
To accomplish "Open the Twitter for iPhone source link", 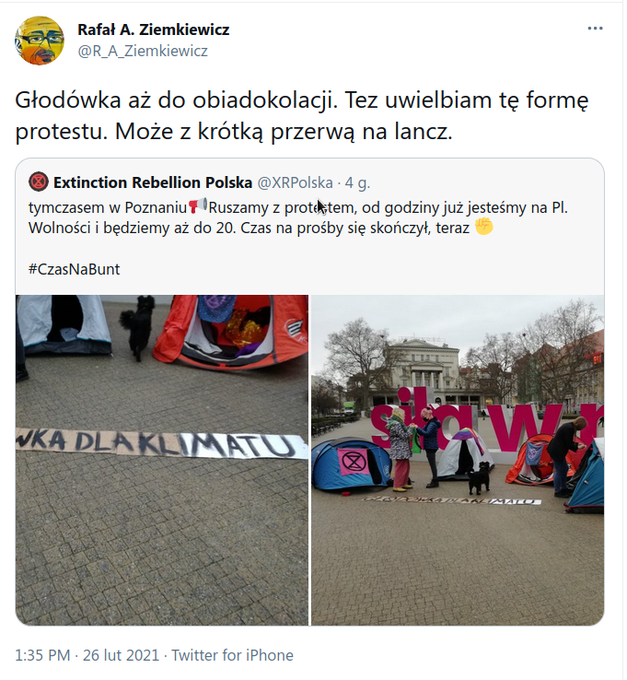I will 232,655.
